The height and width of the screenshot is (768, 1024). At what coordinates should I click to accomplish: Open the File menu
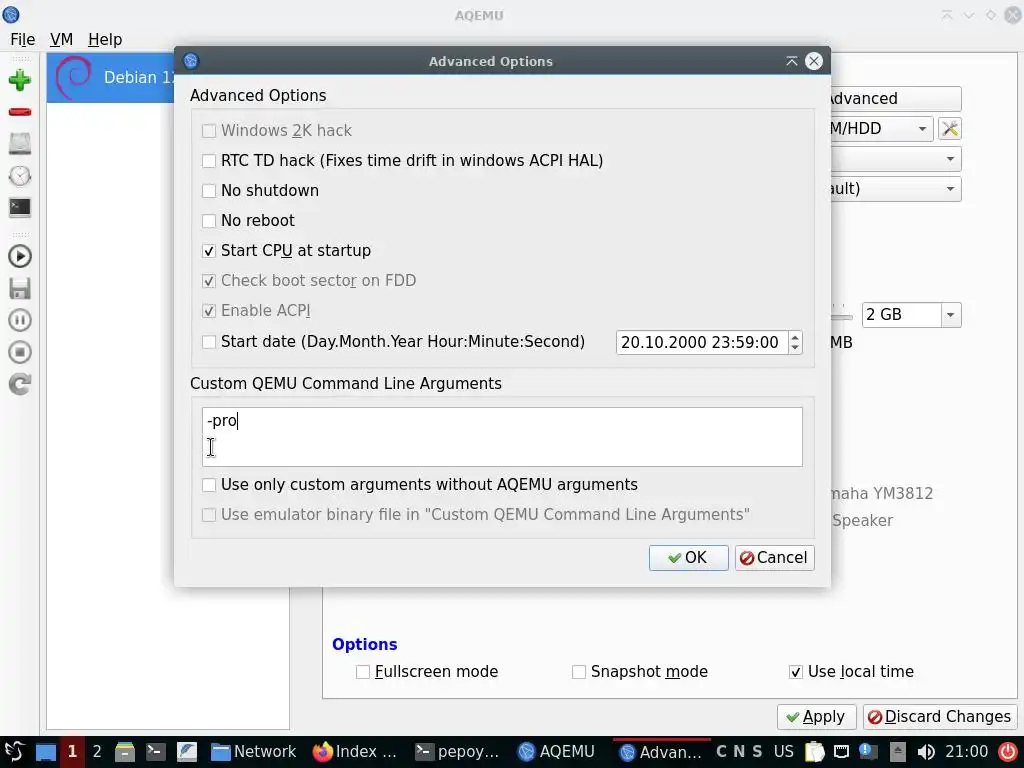point(22,39)
